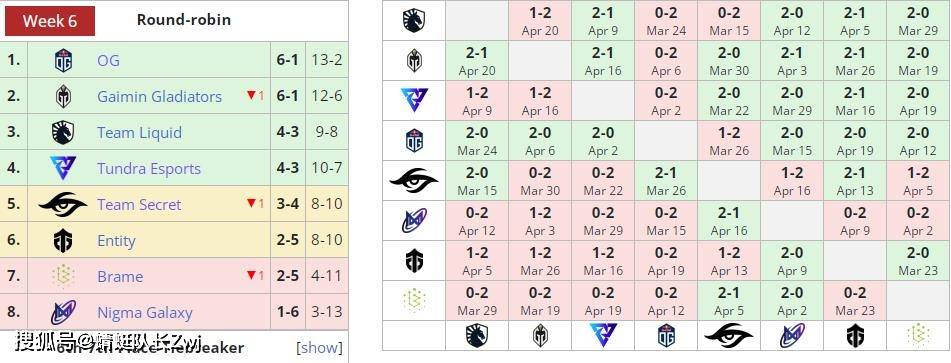Open the Tundra Esports team link
Image resolution: width=951 pixels, height=363 pixels.
tap(149, 168)
